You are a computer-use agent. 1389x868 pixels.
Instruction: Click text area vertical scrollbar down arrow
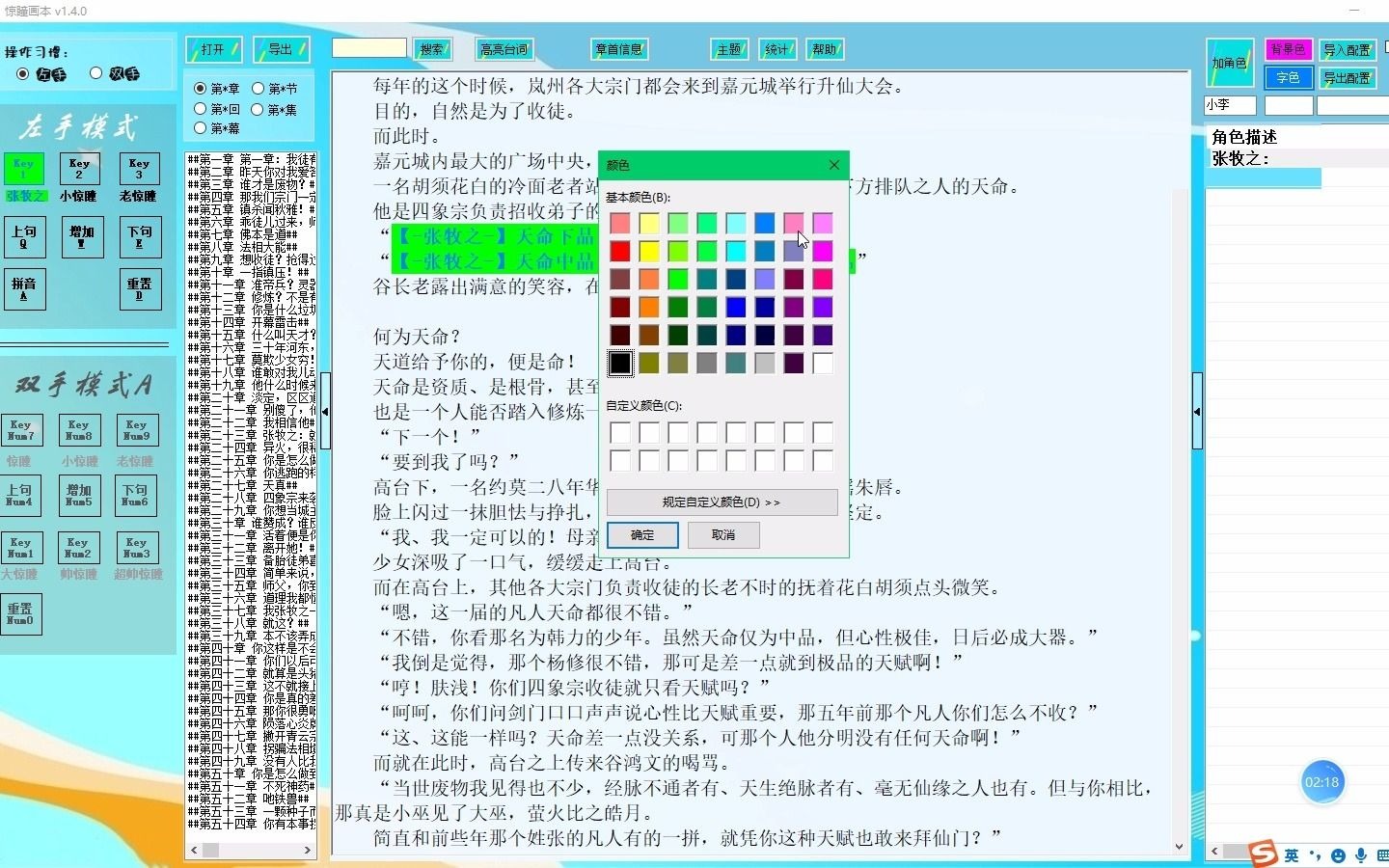click(x=1179, y=847)
